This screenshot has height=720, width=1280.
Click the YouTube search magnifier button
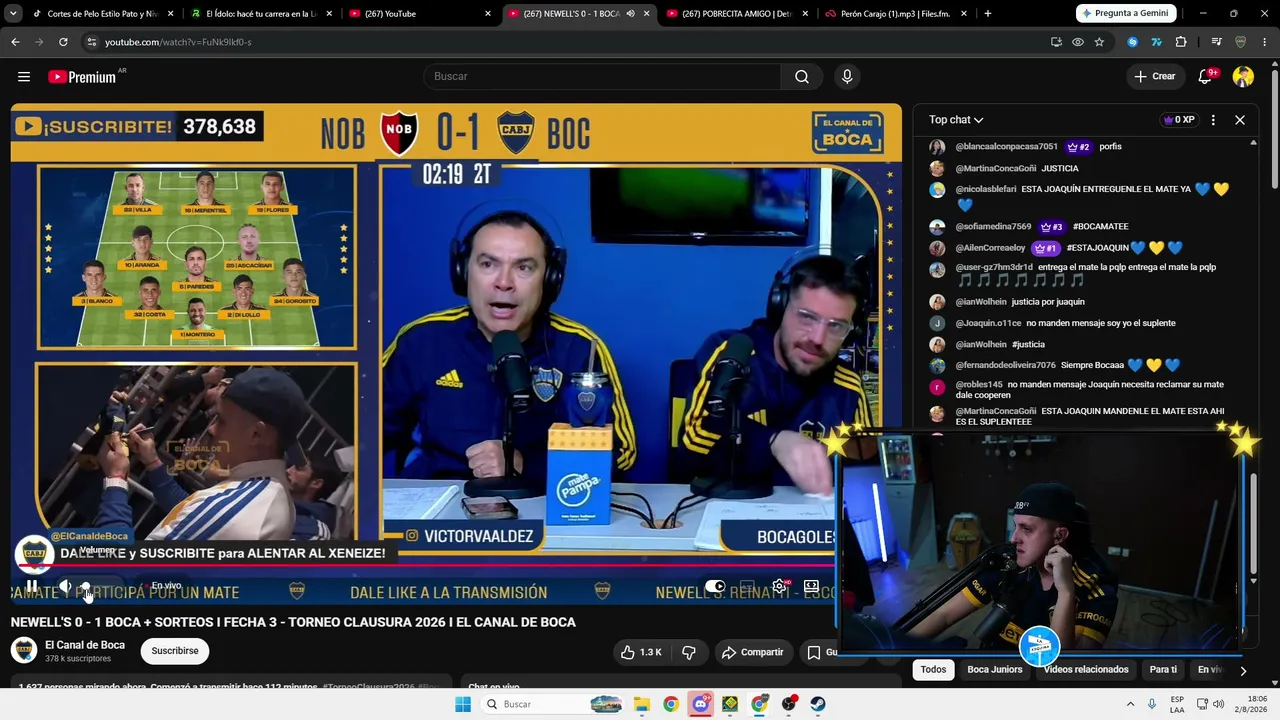[802, 77]
